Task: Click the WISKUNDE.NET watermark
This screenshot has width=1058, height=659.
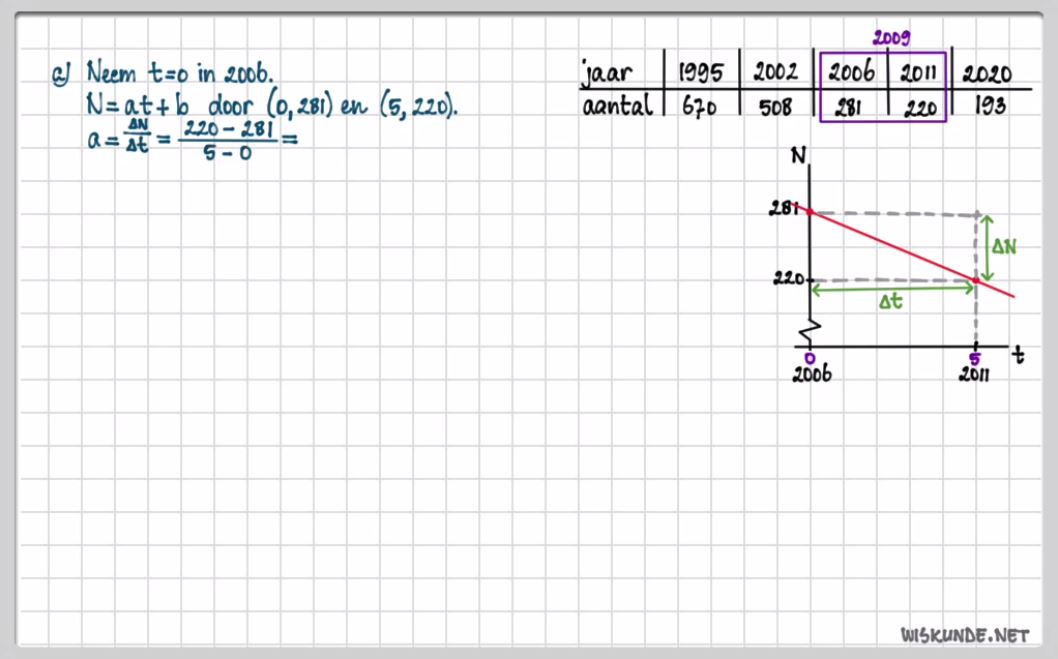Action: coord(964,634)
